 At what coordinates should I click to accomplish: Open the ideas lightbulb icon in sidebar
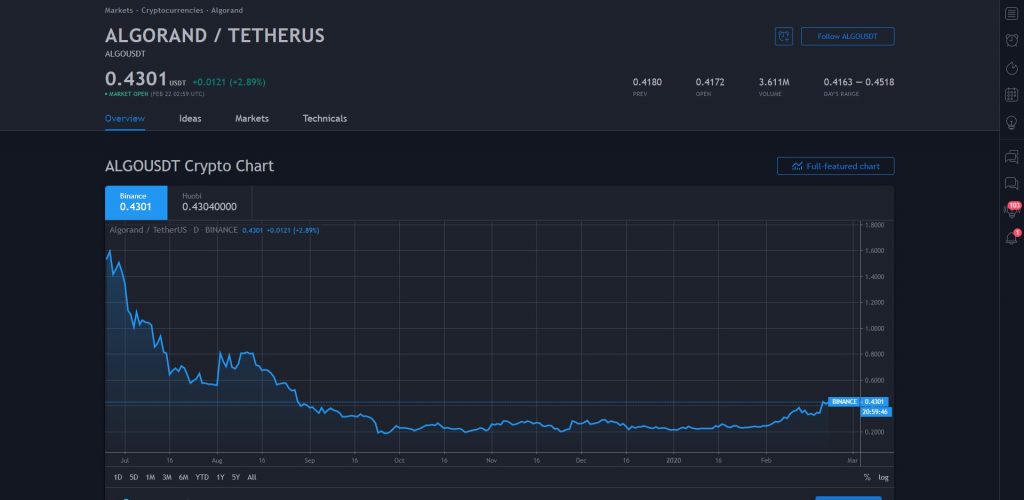click(1011, 122)
